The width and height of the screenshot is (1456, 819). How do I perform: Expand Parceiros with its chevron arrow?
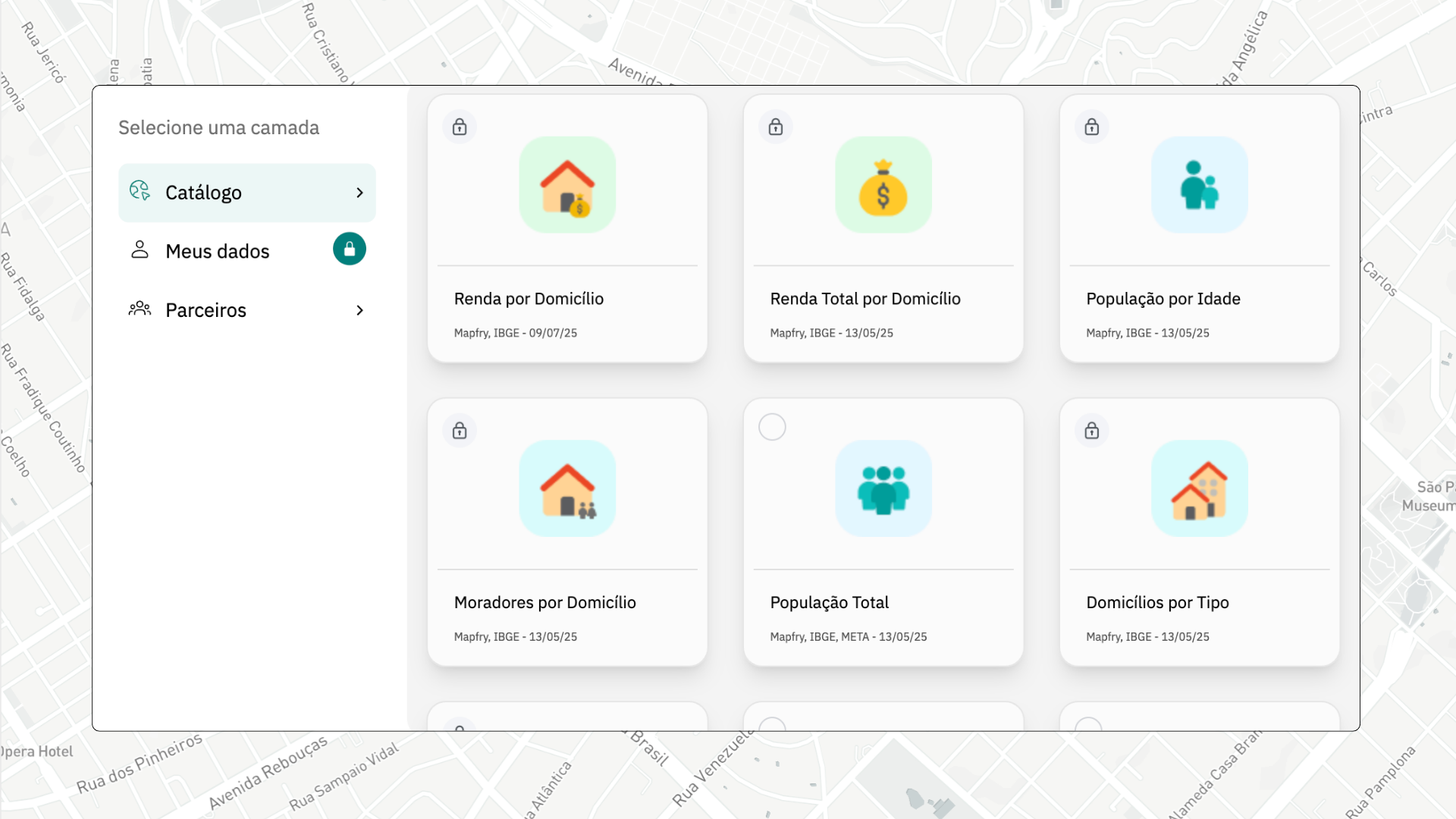[360, 310]
